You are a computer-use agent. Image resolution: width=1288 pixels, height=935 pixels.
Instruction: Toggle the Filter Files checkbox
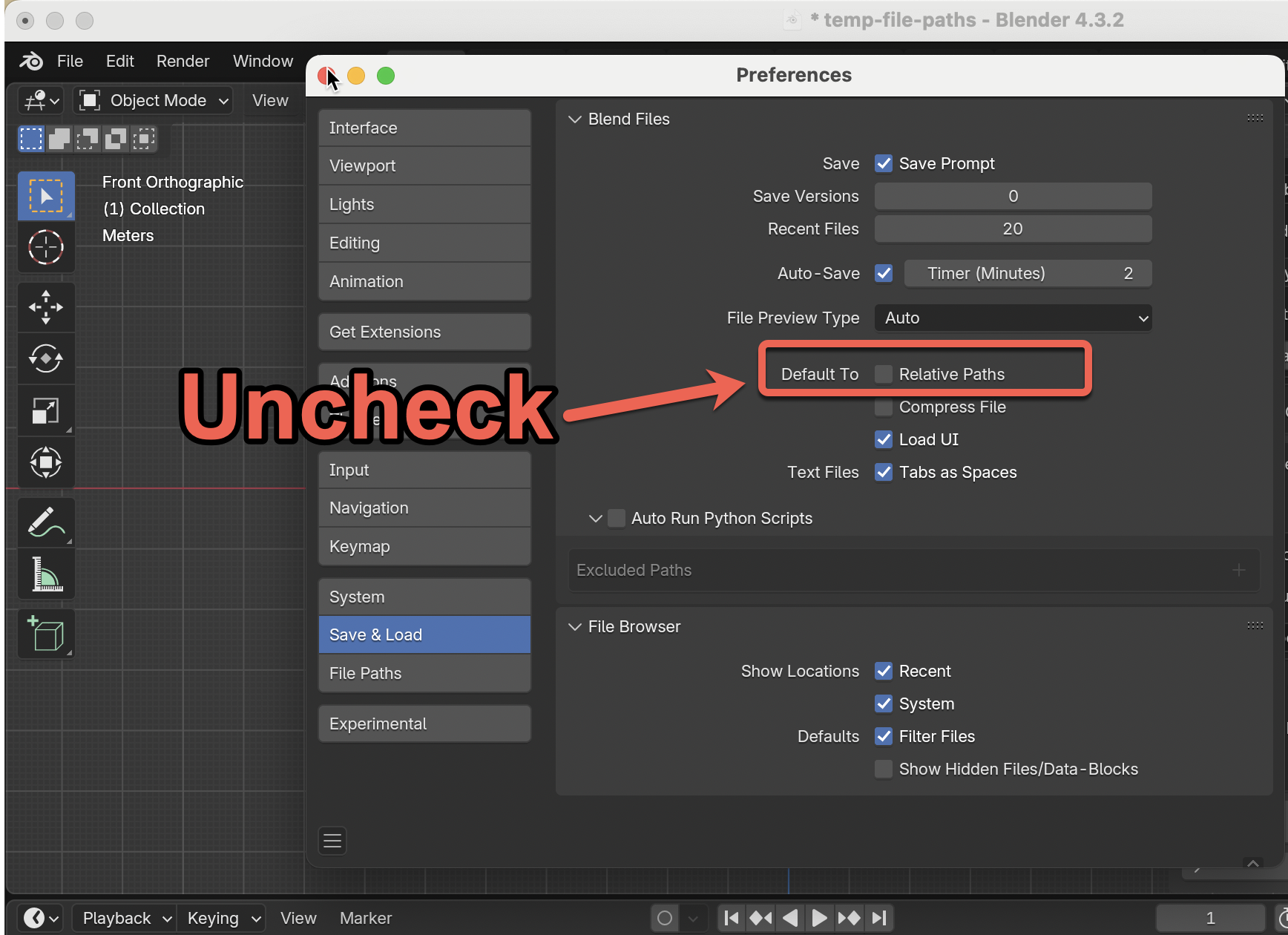pos(884,736)
